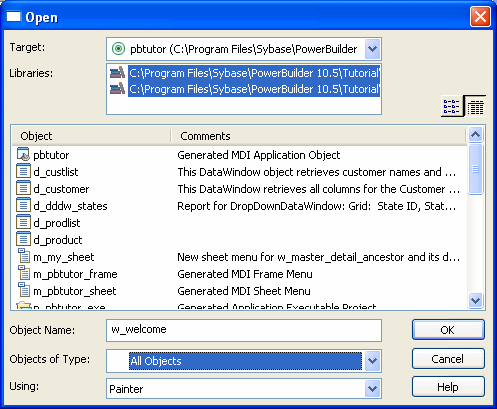Expand the Using Painter dropdown

372,389
